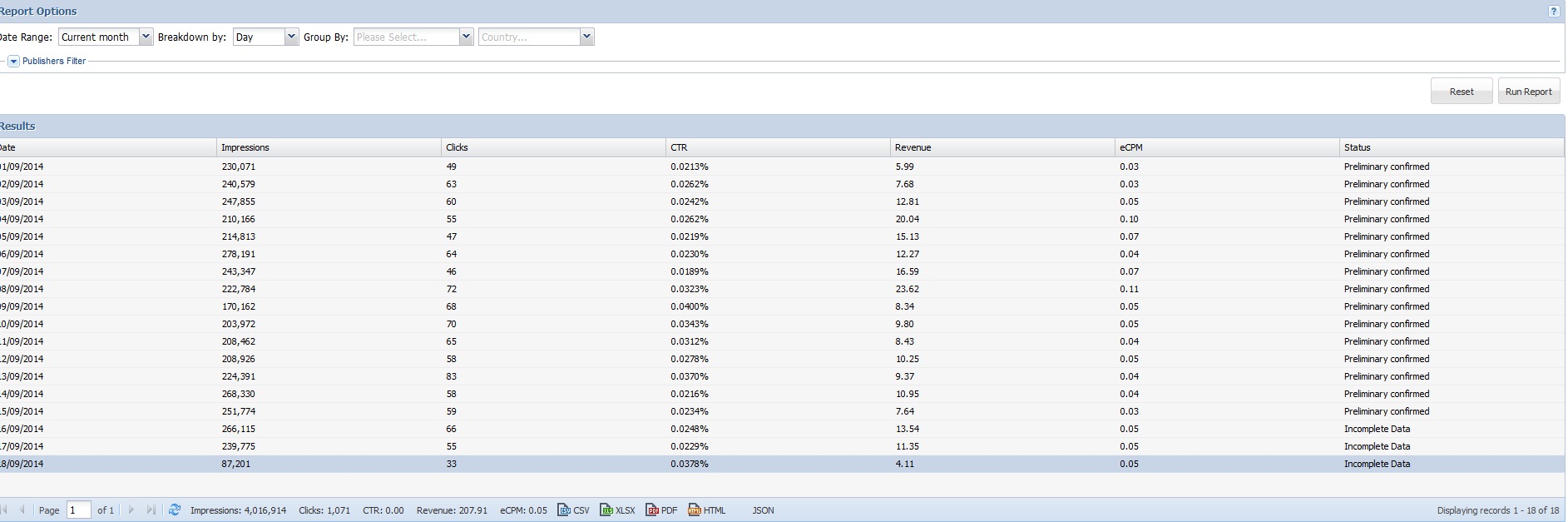
Task: Click the Reset button
Action: (x=1461, y=92)
